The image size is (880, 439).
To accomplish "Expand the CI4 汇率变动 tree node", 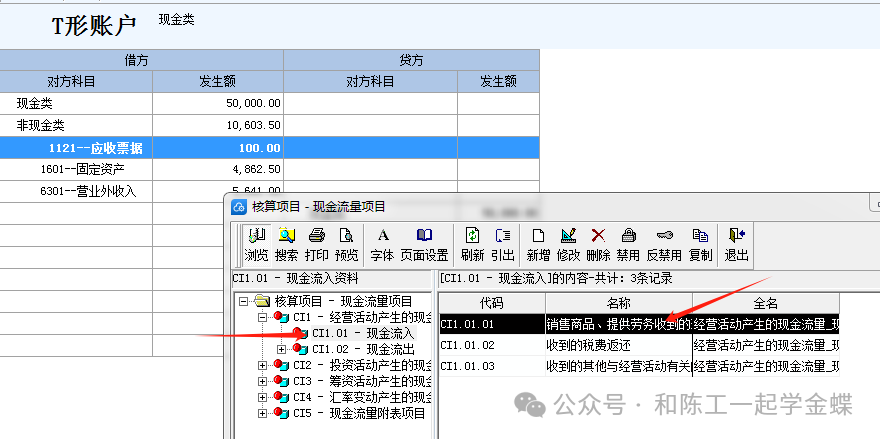I will pyautogui.click(x=263, y=397).
